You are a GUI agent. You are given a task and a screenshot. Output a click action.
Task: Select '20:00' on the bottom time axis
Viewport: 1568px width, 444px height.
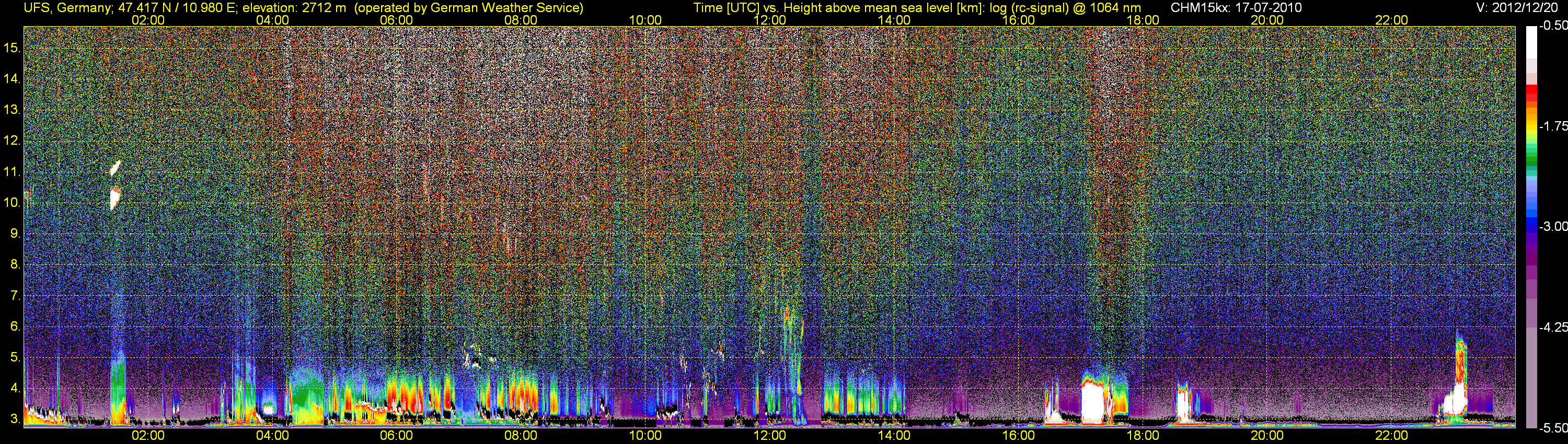[1267, 436]
